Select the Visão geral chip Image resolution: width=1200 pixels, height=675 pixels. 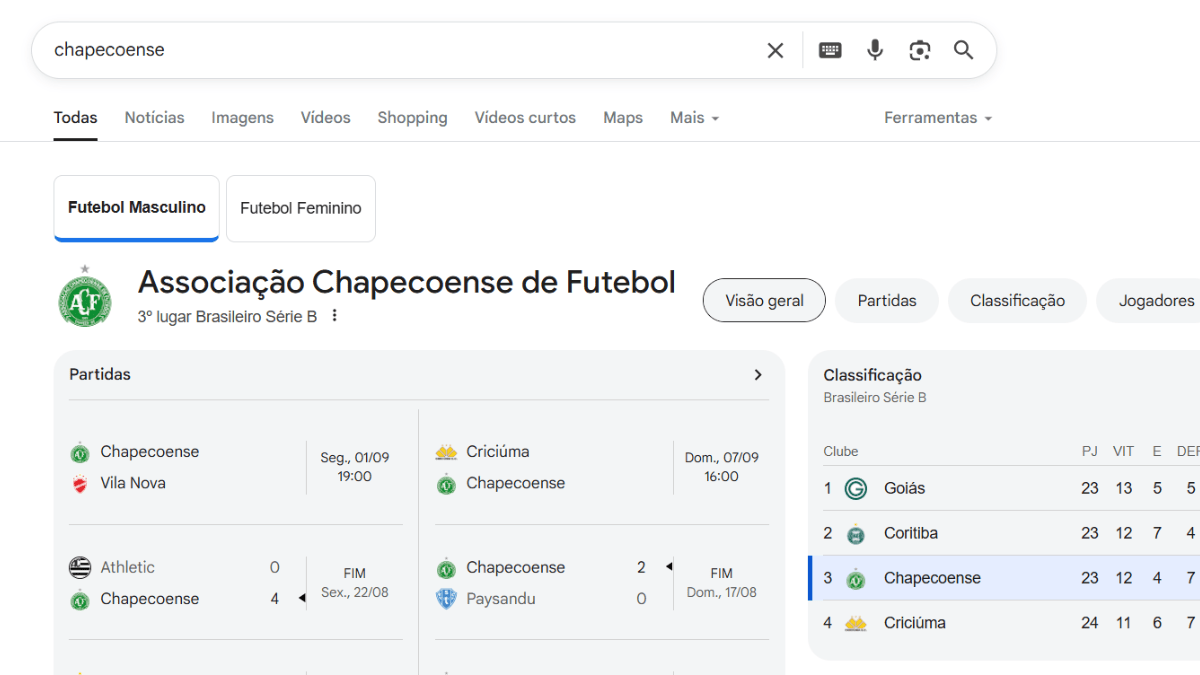[x=764, y=300]
